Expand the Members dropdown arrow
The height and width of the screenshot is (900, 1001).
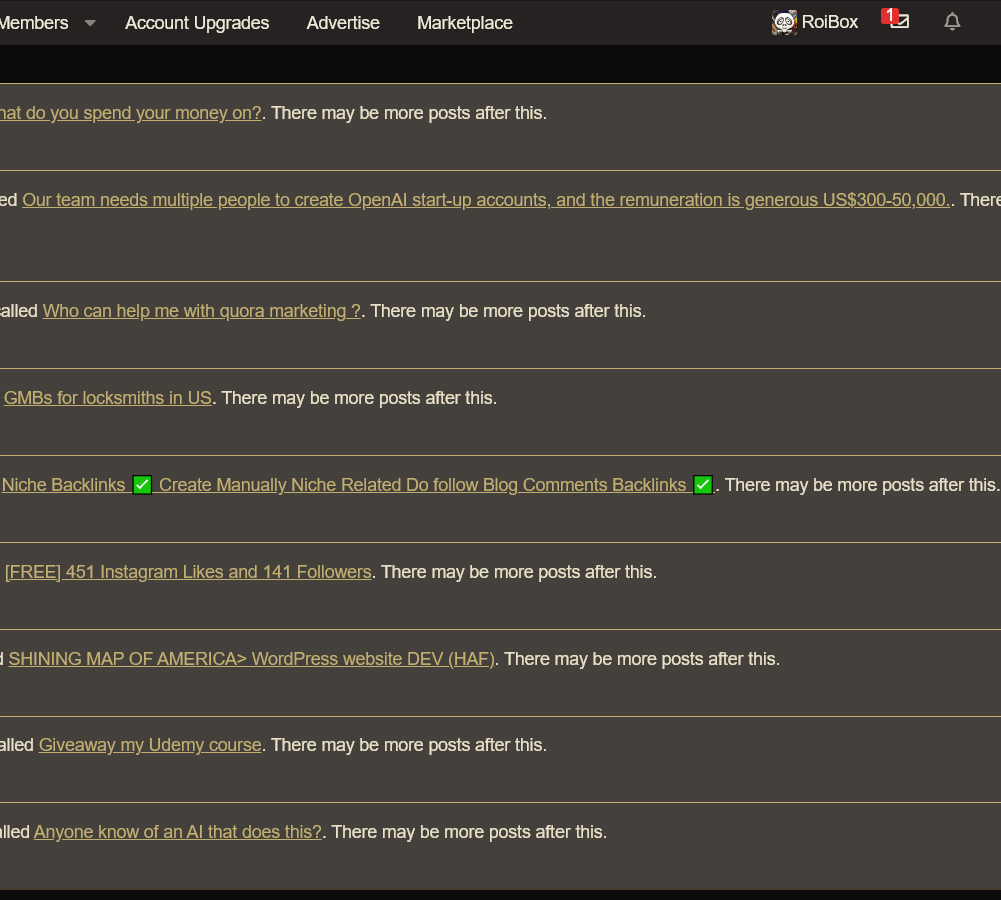click(x=90, y=23)
